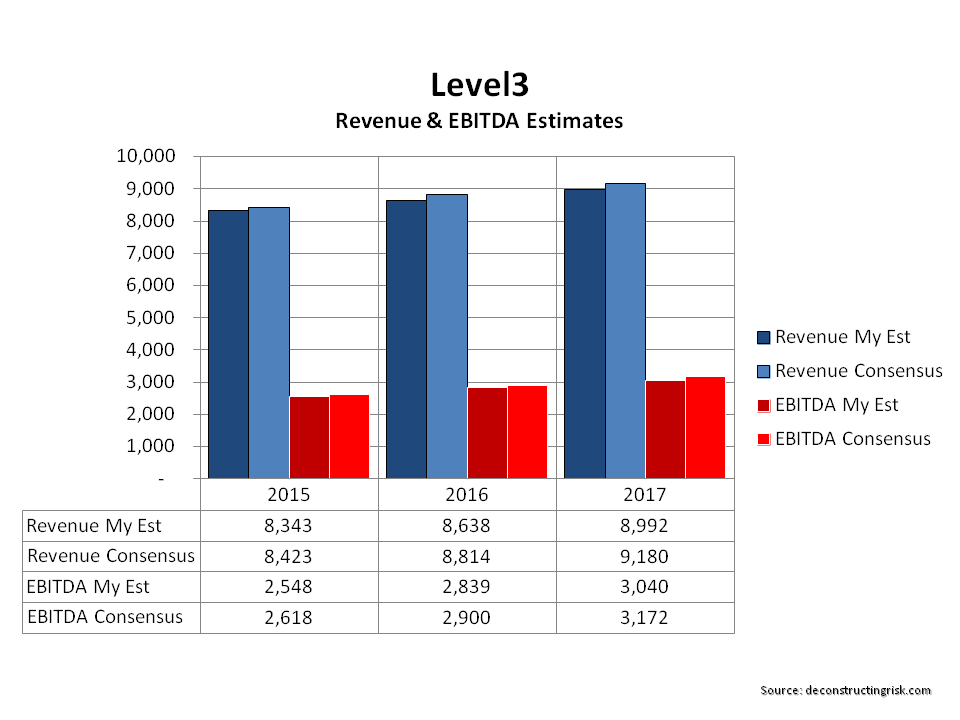The height and width of the screenshot is (720, 960).
Task: Click the Level3 chart title
Action: (479, 84)
